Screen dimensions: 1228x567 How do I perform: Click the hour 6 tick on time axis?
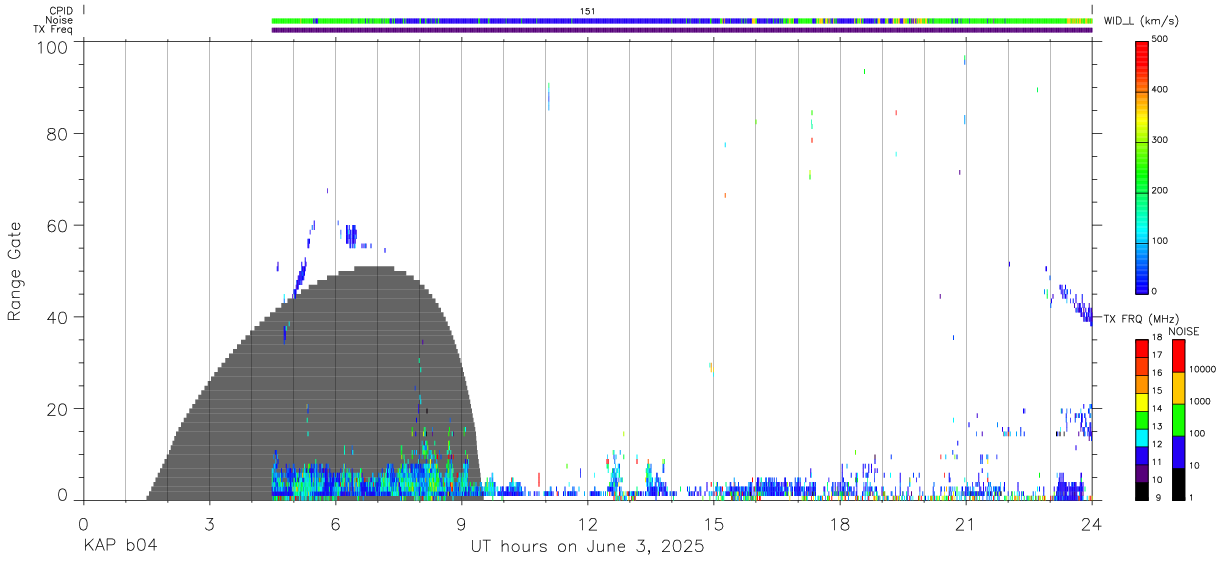[335, 524]
